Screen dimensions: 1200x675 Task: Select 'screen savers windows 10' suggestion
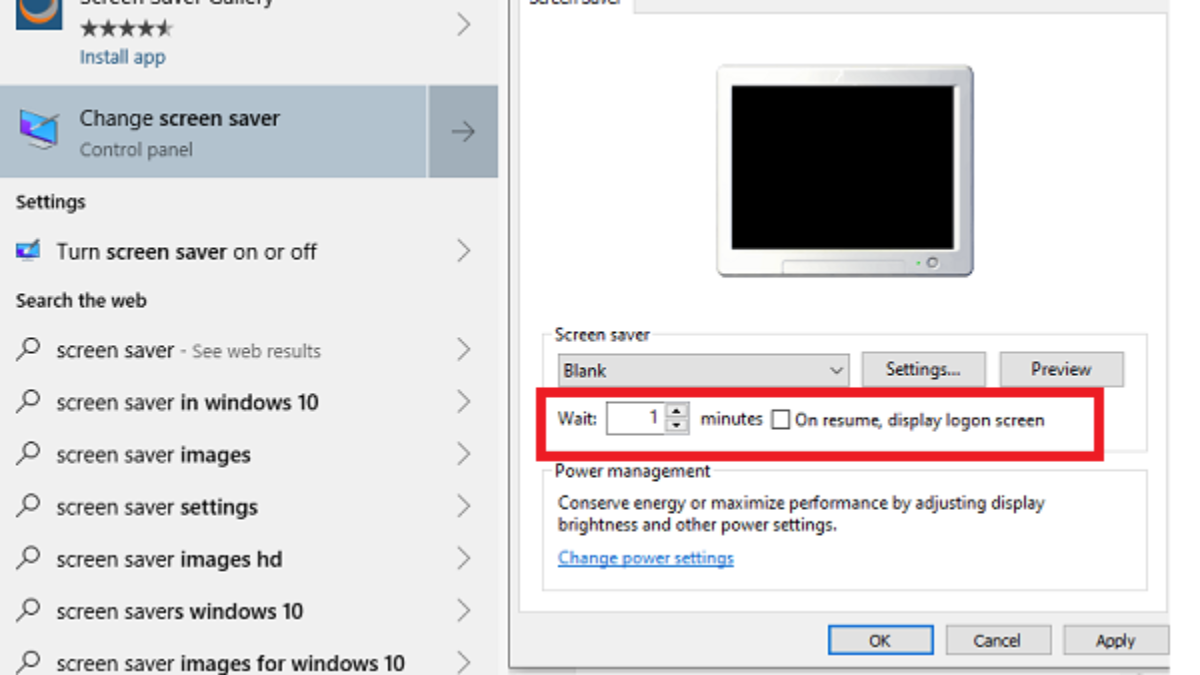coord(179,611)
